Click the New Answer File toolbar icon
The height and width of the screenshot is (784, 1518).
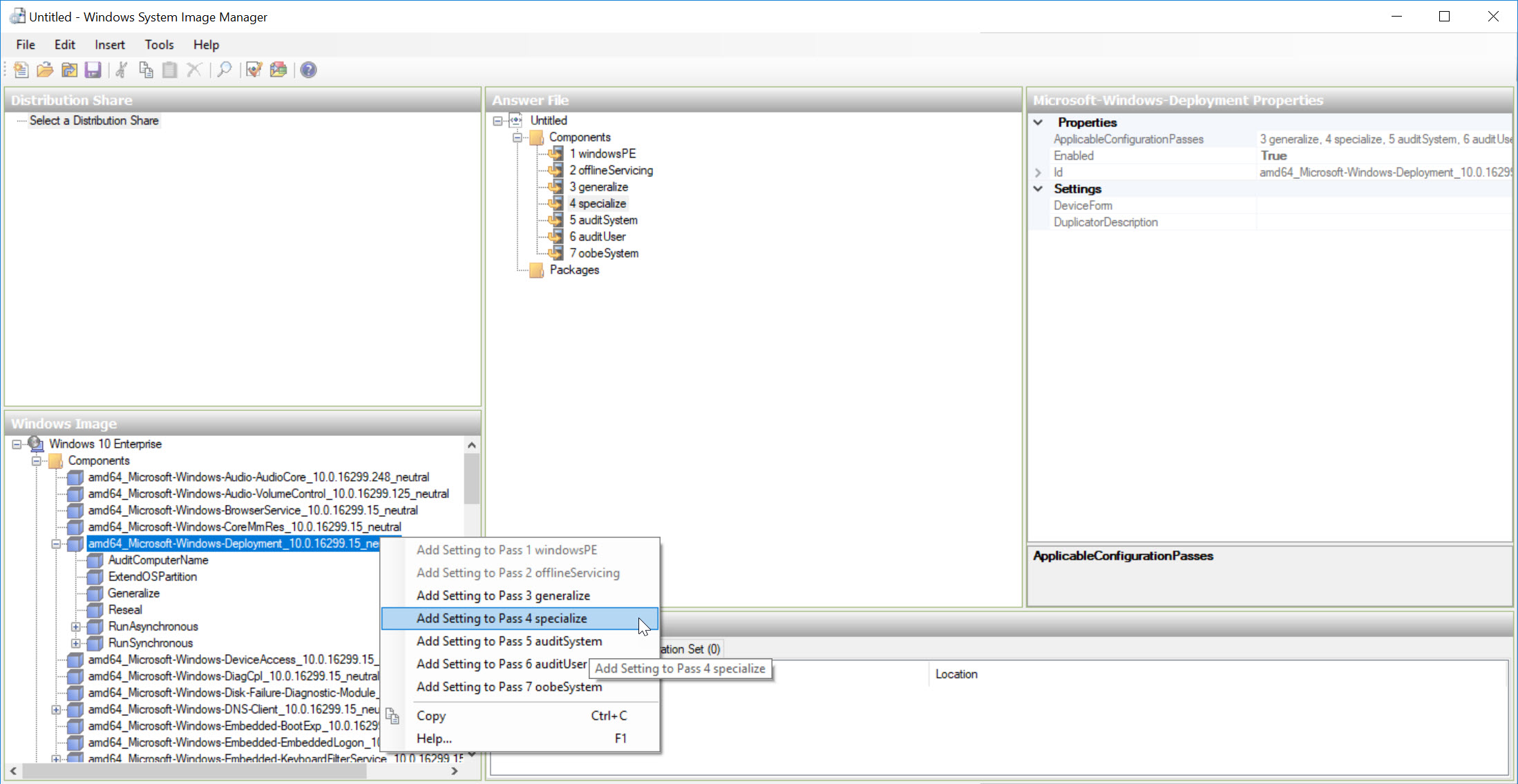[21, 70]
